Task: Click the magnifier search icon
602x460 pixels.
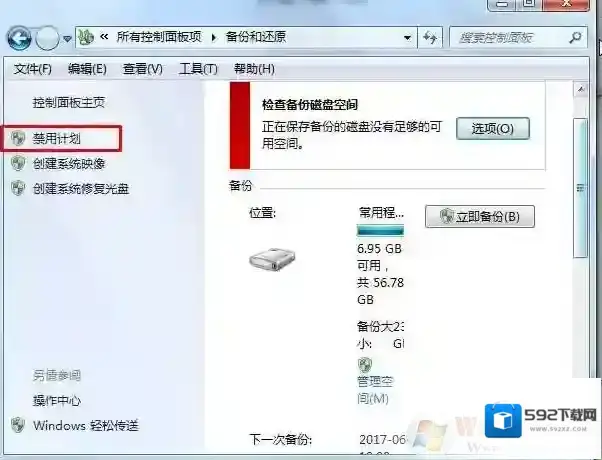Action: [x=575, y=37]
